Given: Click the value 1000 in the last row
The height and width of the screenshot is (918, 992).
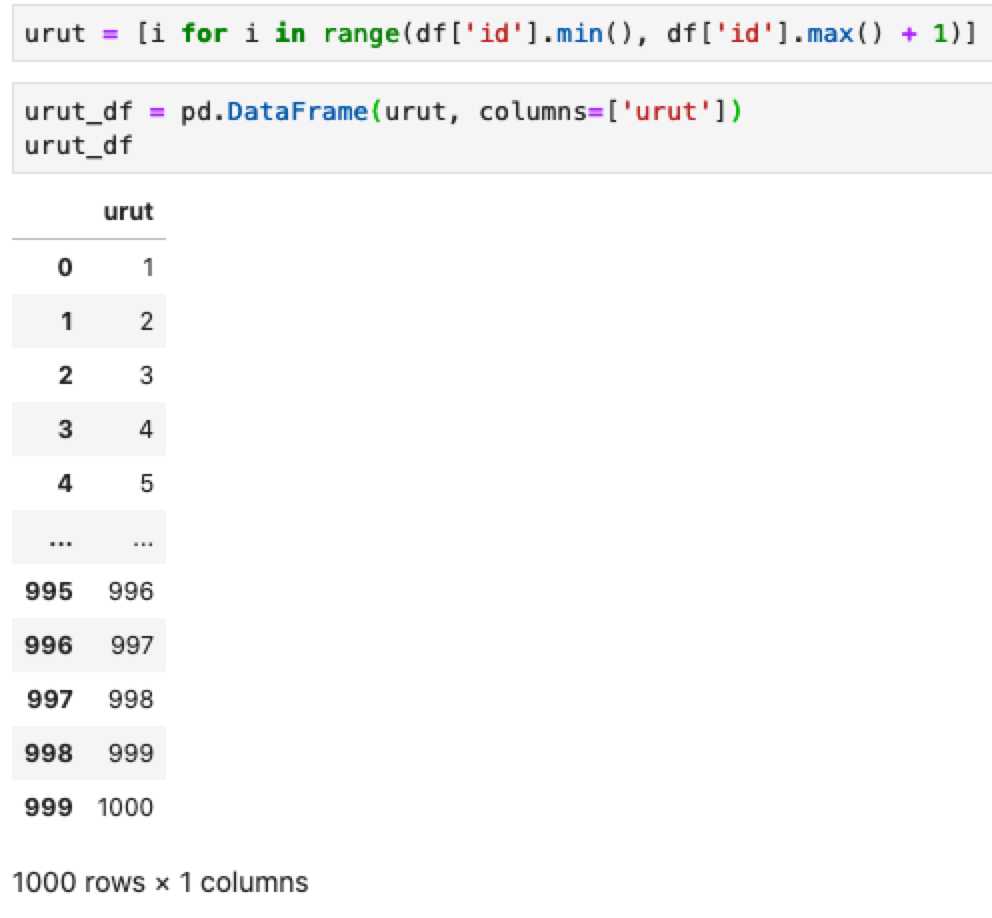Looking at the screenshot, I should pos(126,807).
